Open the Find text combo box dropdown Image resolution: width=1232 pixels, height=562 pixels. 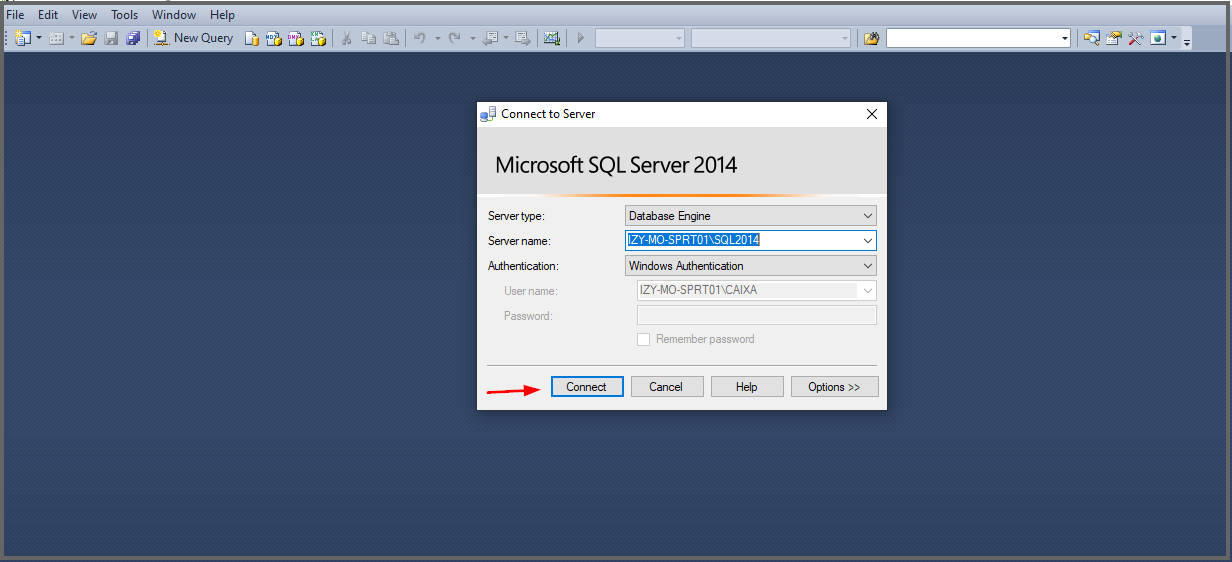tap(1064, 38)
